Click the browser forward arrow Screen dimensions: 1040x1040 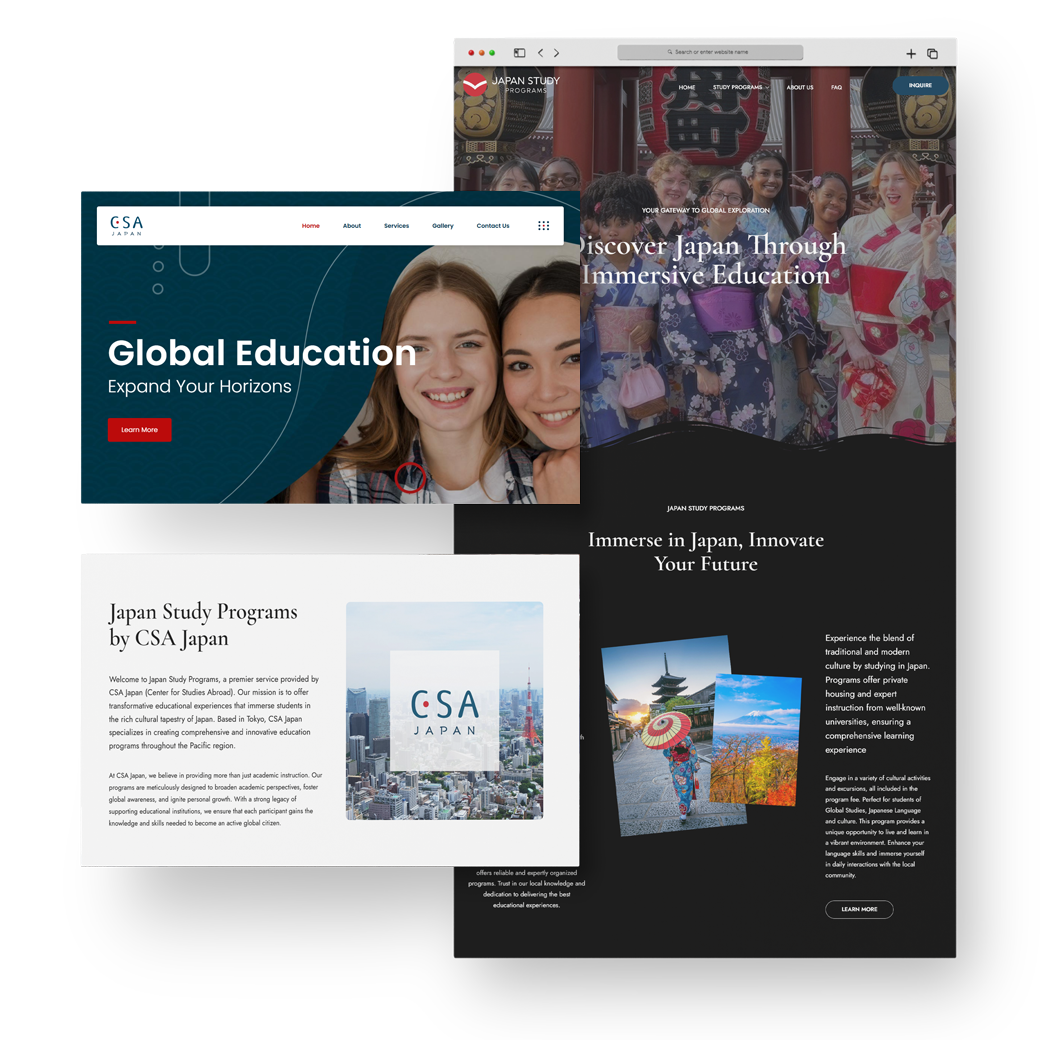[557, 53]
